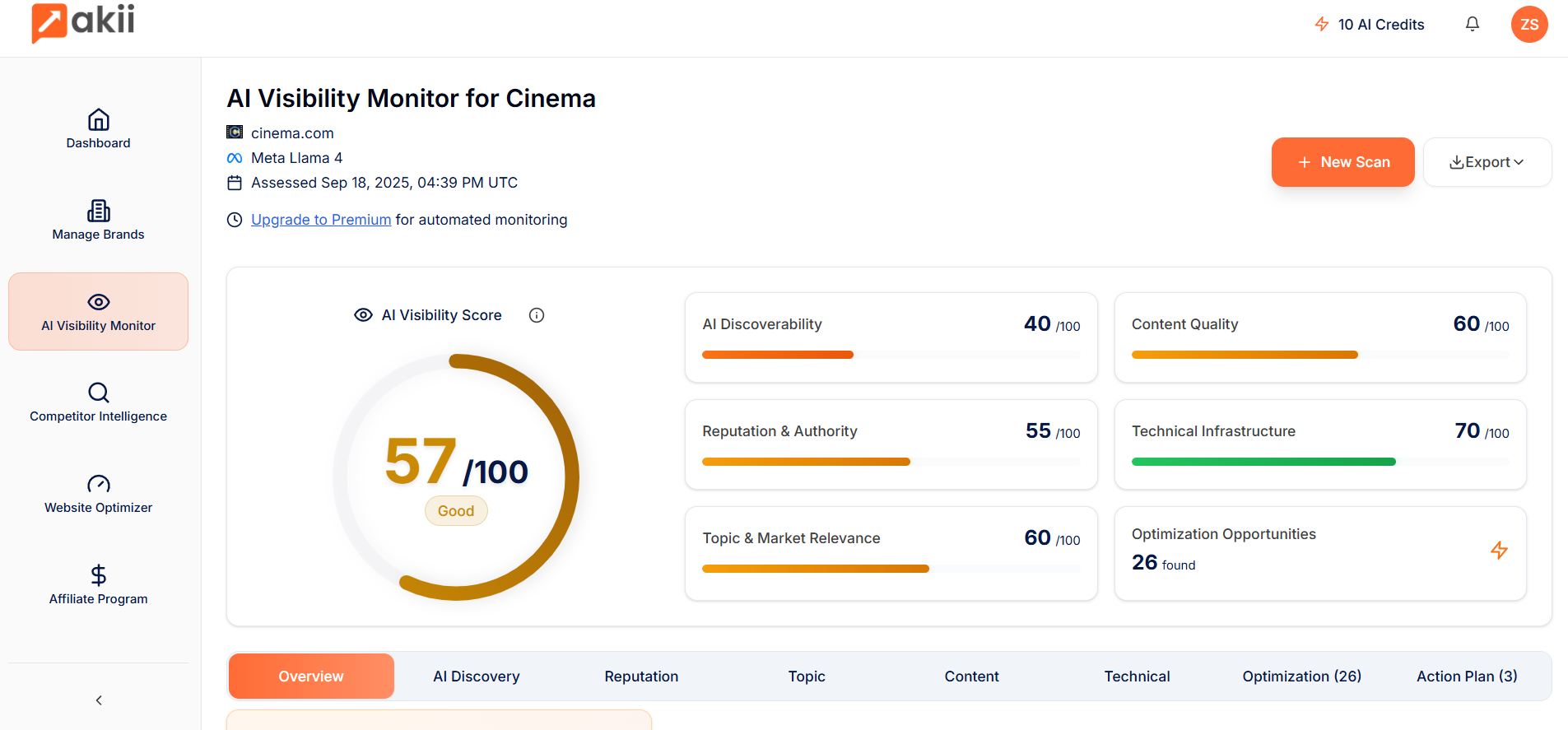Click the Technical Infrastructure score card
The height and width of the screenshot is (730, 1568).
(x=1319, y=444)
